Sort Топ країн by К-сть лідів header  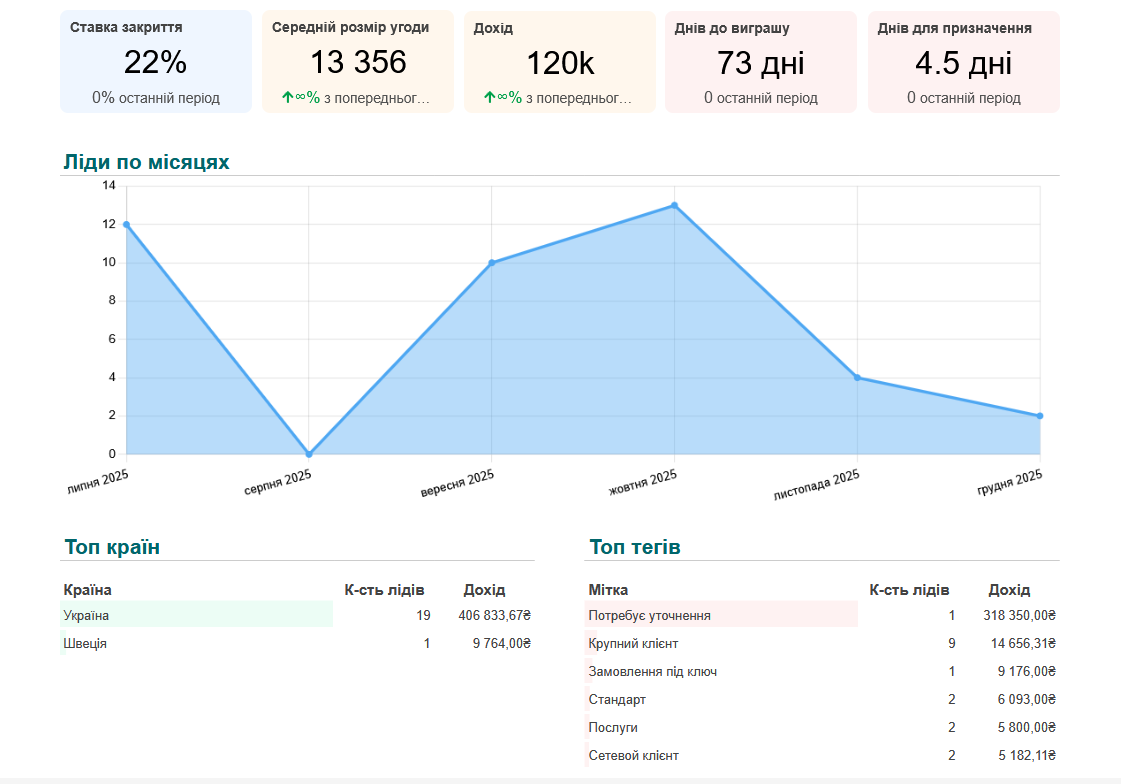pos(384,590)
